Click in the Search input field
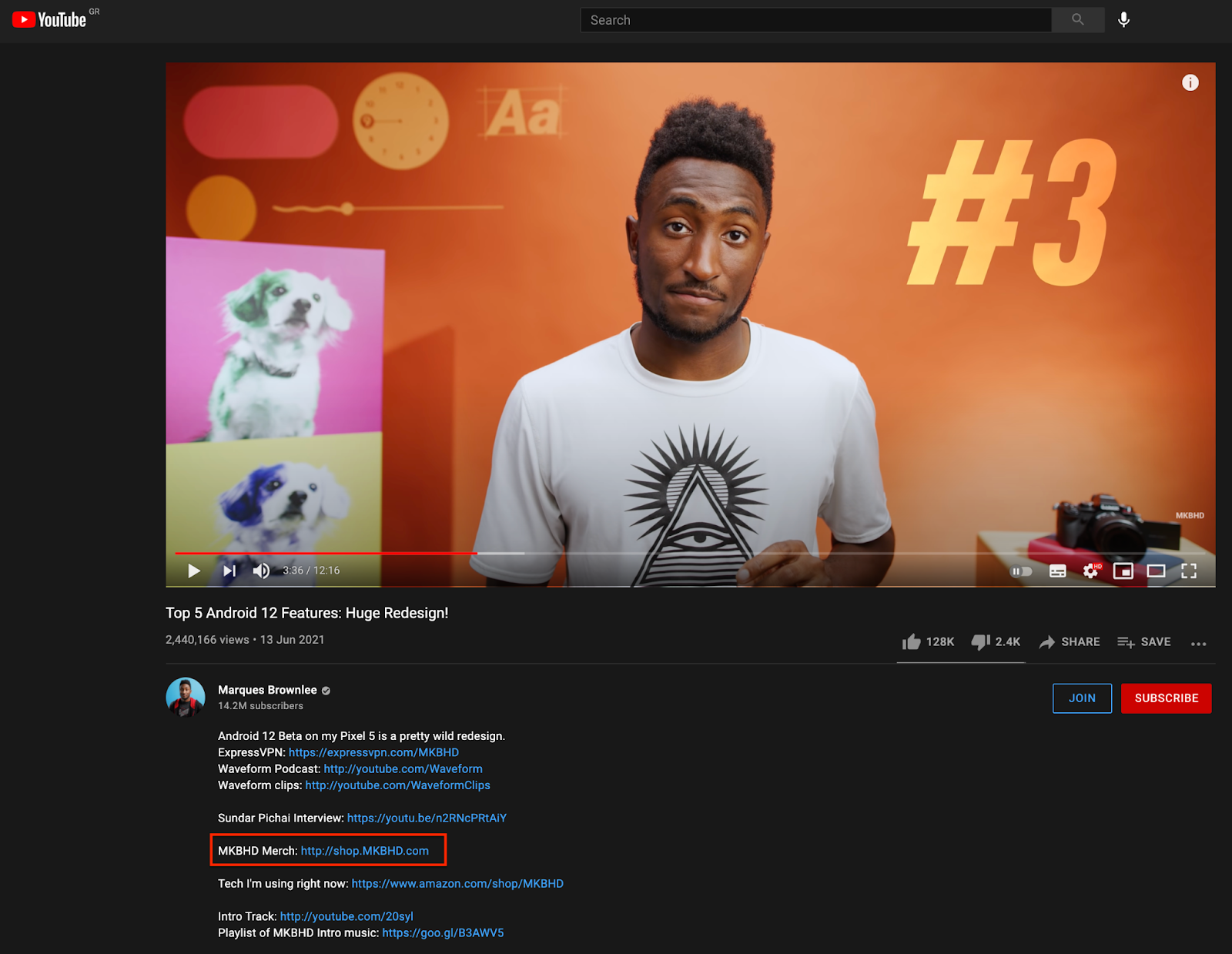The width and height of the screenshot is (1232, 954). pos(816,20)
